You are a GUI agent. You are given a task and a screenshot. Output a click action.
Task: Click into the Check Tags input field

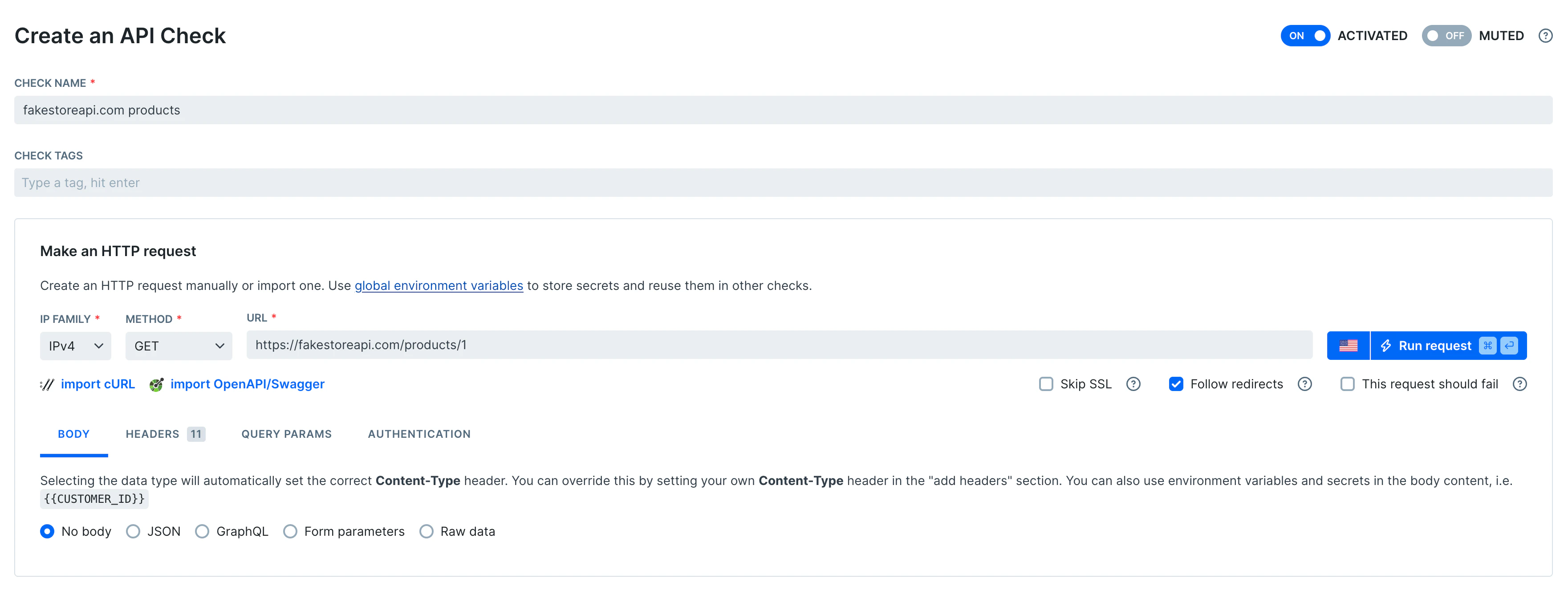[x=783, y=183]
